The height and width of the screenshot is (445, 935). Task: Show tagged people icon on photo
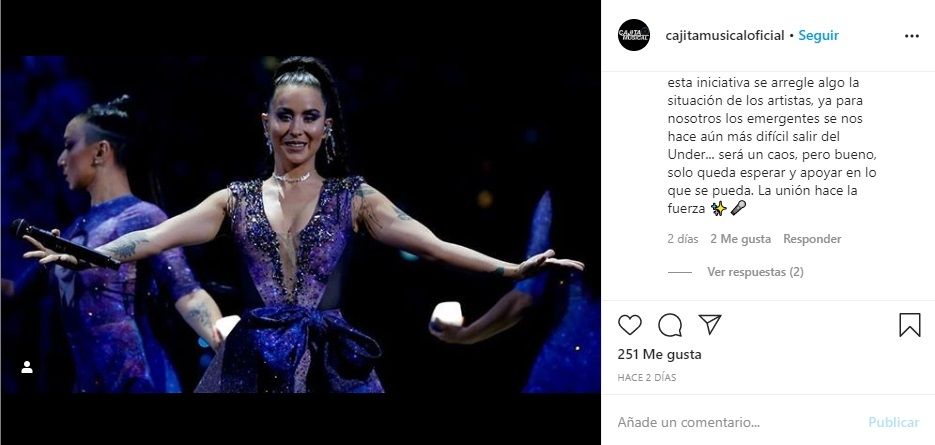coord(27,367)
